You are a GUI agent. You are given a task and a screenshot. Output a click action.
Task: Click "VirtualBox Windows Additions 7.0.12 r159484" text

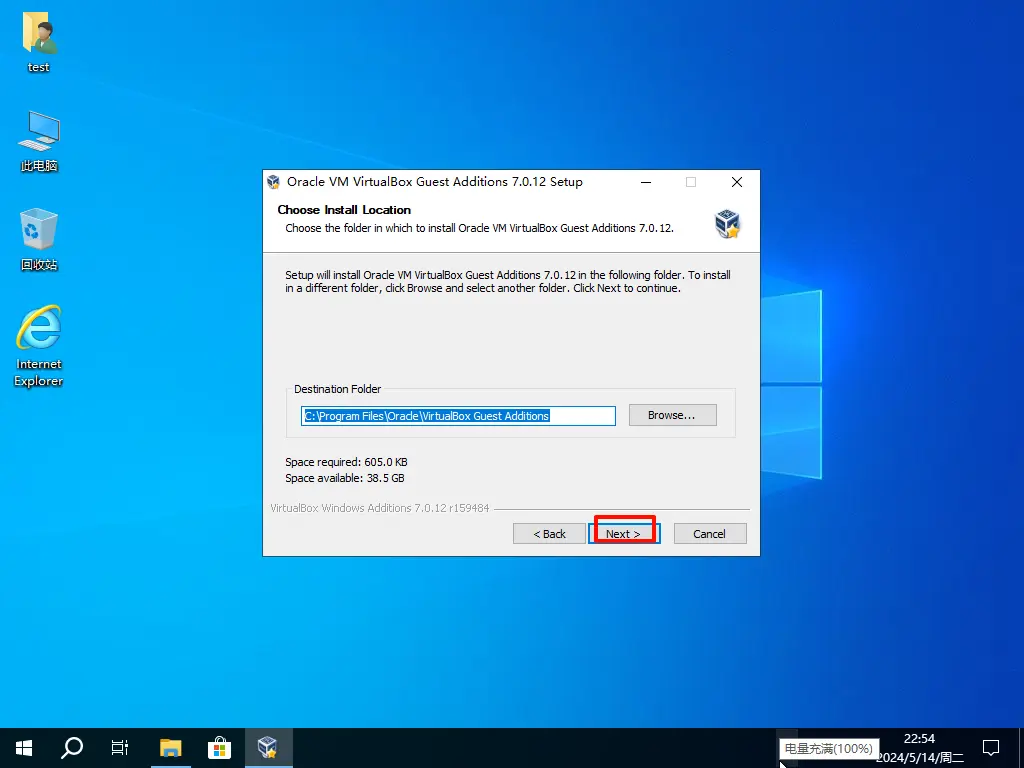tap(379, 508)
